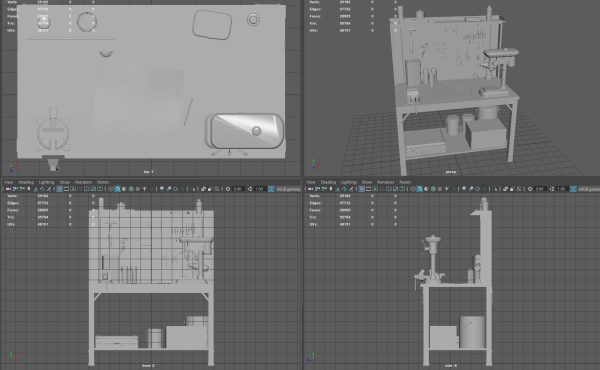Click 'Verts:' HUD label in front view
The image size is (600, 370).
pos(11,196)
